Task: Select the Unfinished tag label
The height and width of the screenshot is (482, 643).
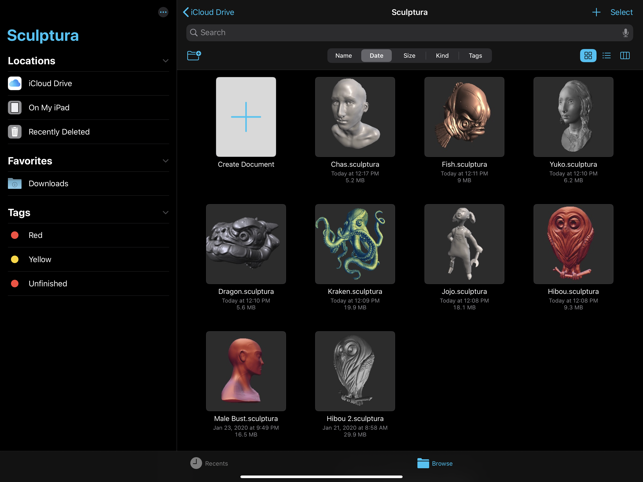Action: (48, 283)
